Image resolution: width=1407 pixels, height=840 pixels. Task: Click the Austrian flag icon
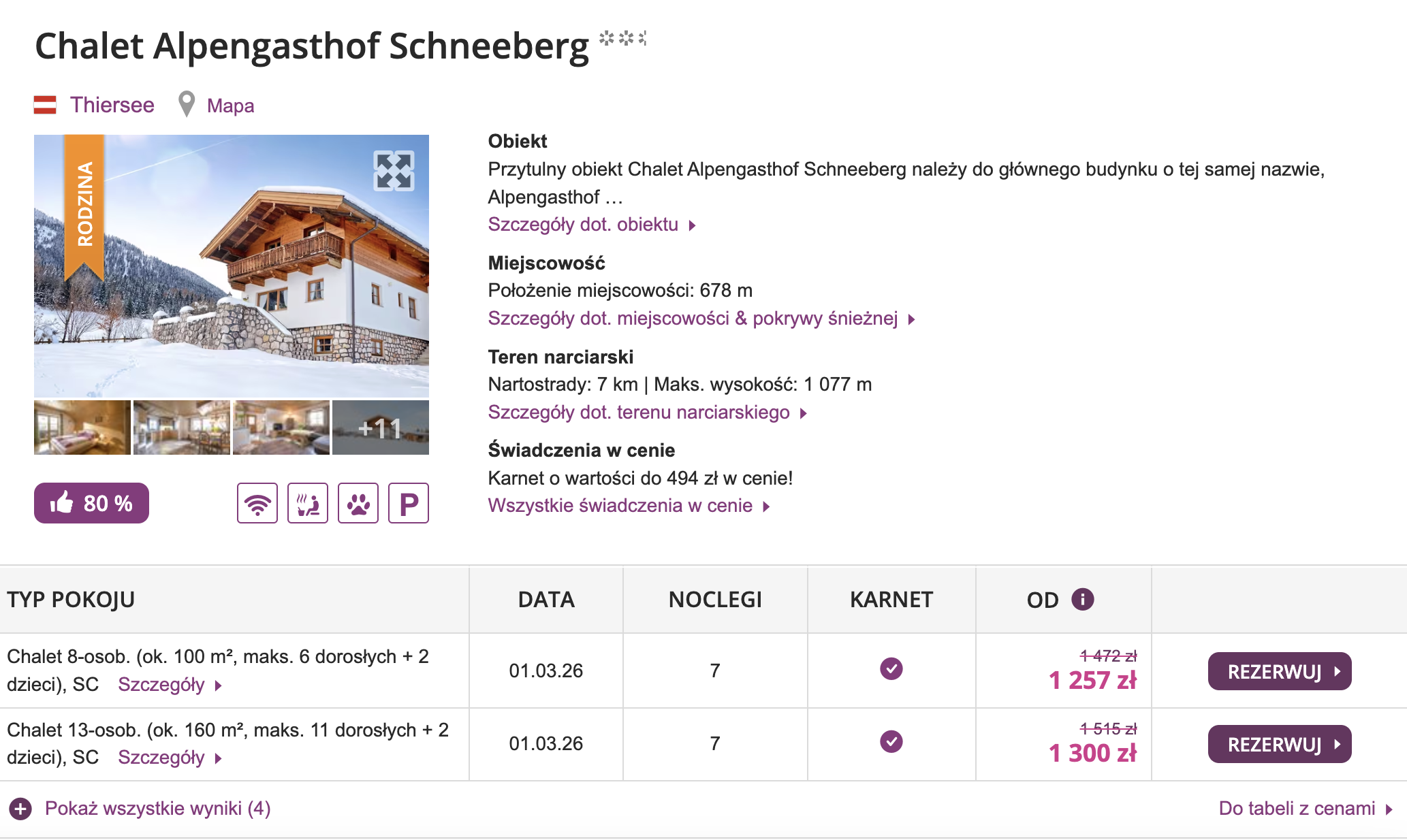click(x=45, y=105)
